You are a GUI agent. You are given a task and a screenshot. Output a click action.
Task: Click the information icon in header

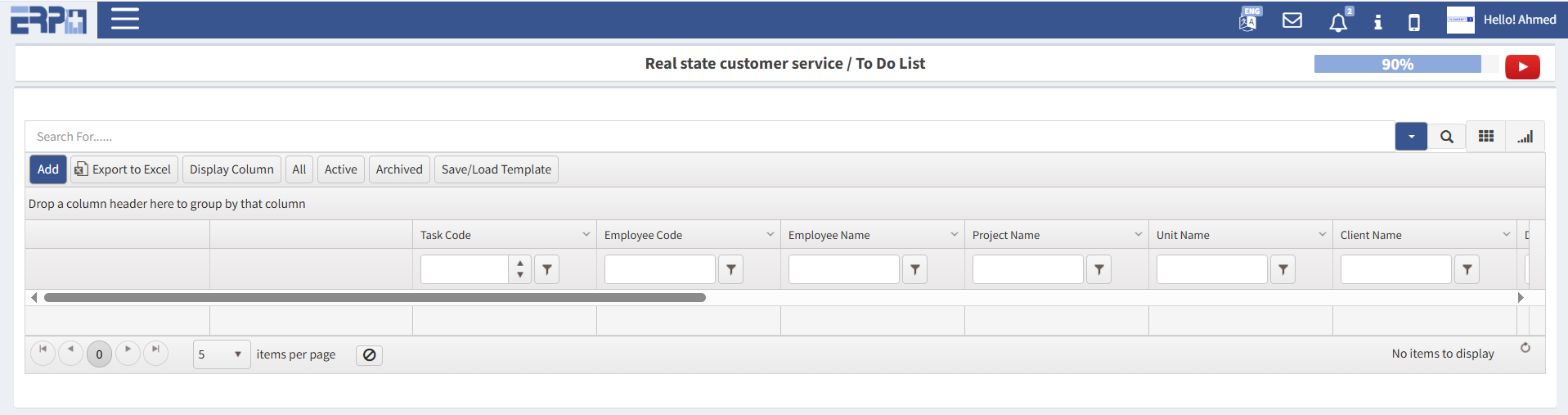pos(1378,22)
